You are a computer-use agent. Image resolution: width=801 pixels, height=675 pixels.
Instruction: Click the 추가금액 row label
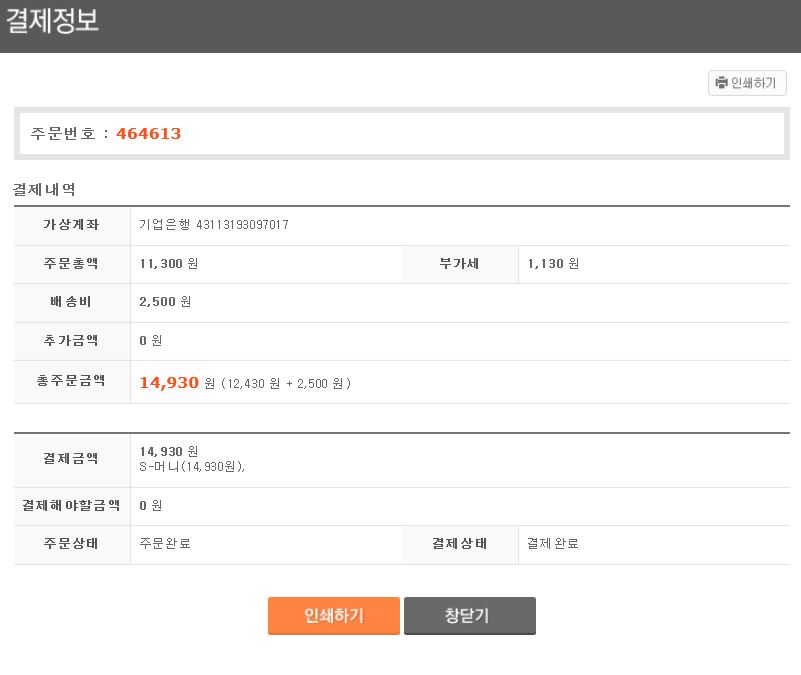pos(71,340)
